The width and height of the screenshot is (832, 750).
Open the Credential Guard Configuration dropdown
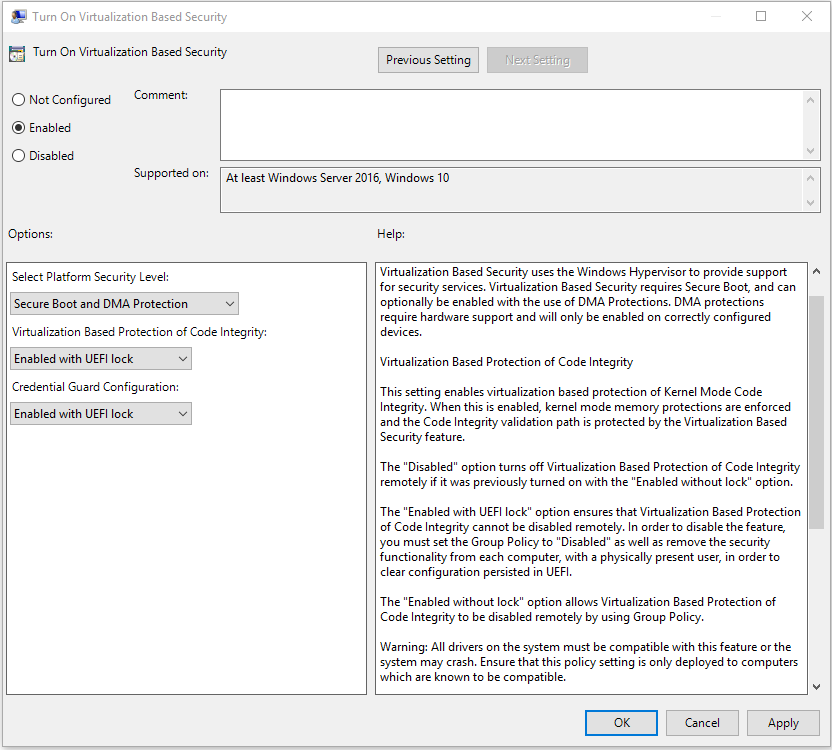coord(100,414)
